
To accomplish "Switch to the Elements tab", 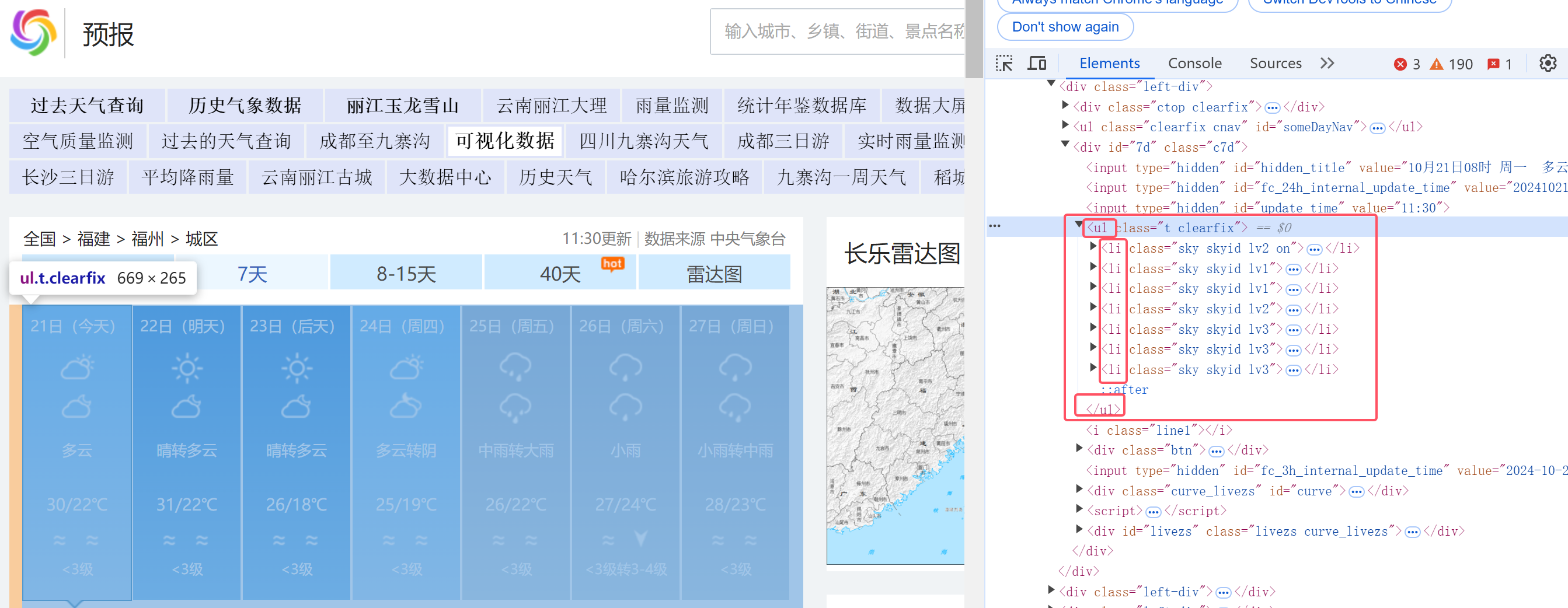I will (x=1109, y=63).
